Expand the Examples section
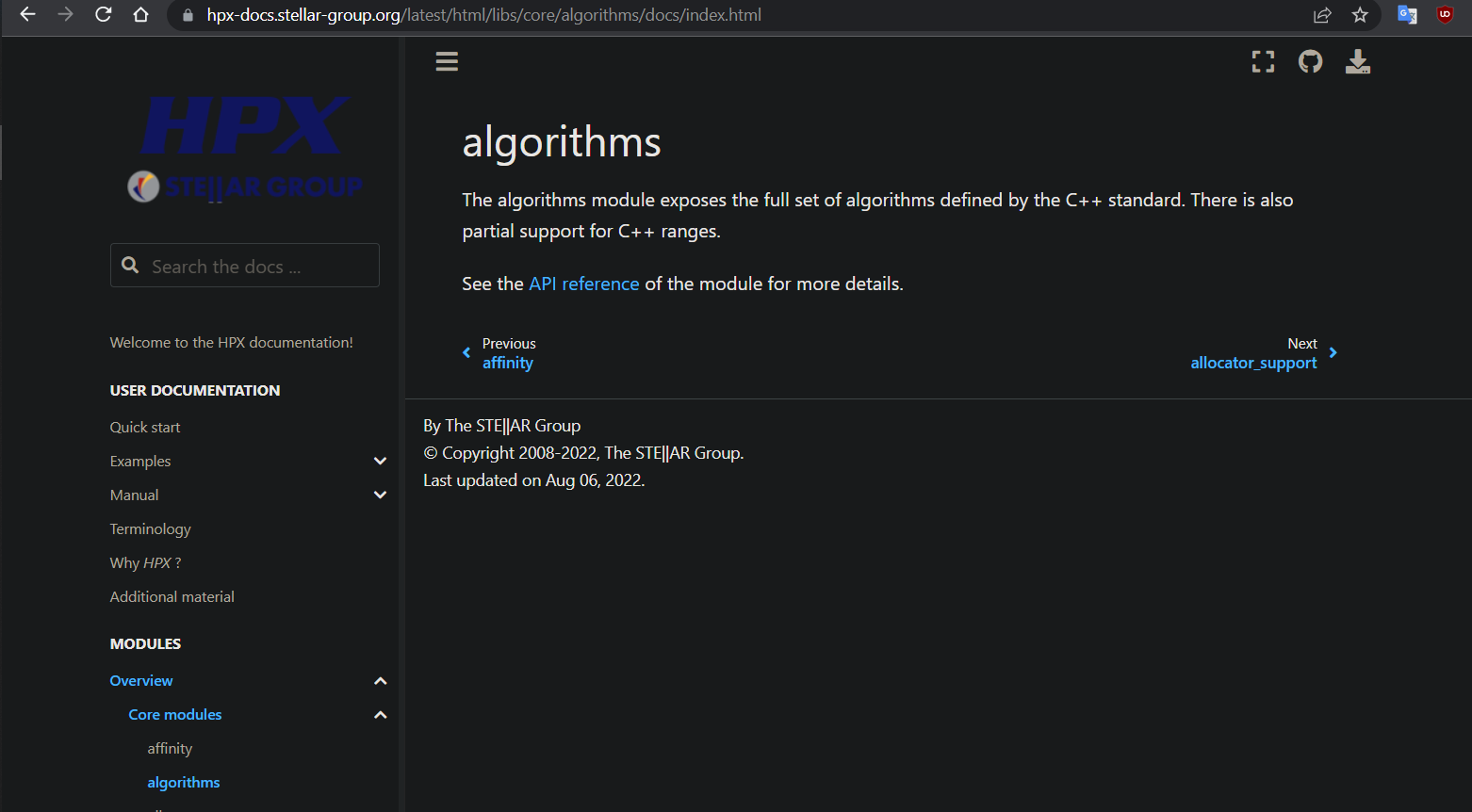Image resolution: width=1472 pixels, height=812 pixels. 380,461
